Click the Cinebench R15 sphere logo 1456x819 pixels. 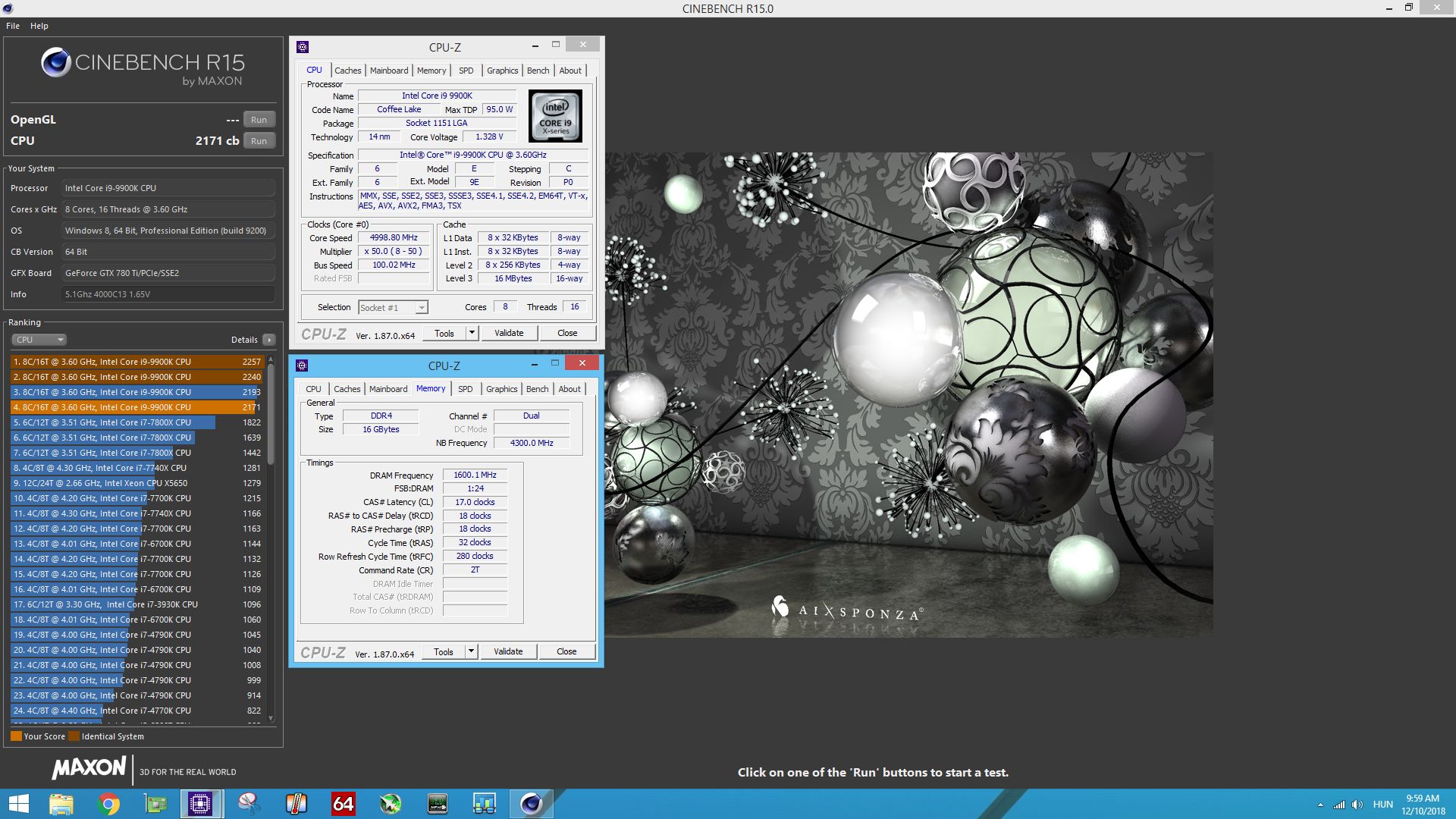[56, 62]
